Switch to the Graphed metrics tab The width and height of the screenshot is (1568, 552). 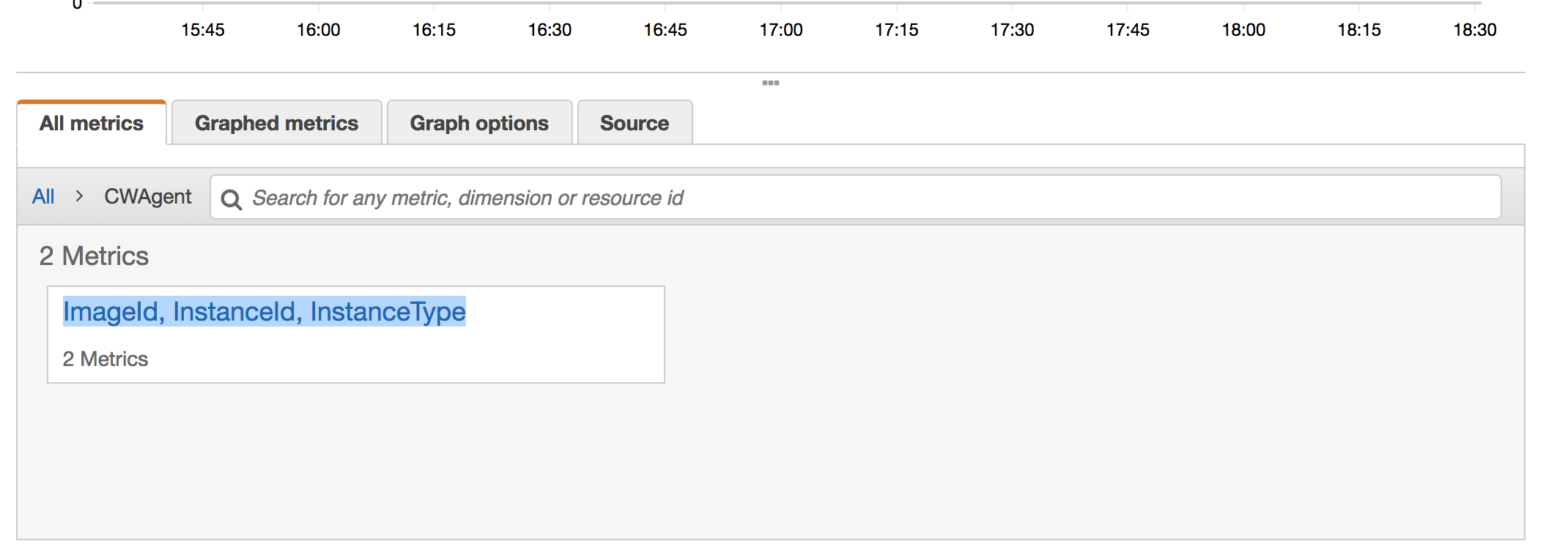(x=276, y=122)
